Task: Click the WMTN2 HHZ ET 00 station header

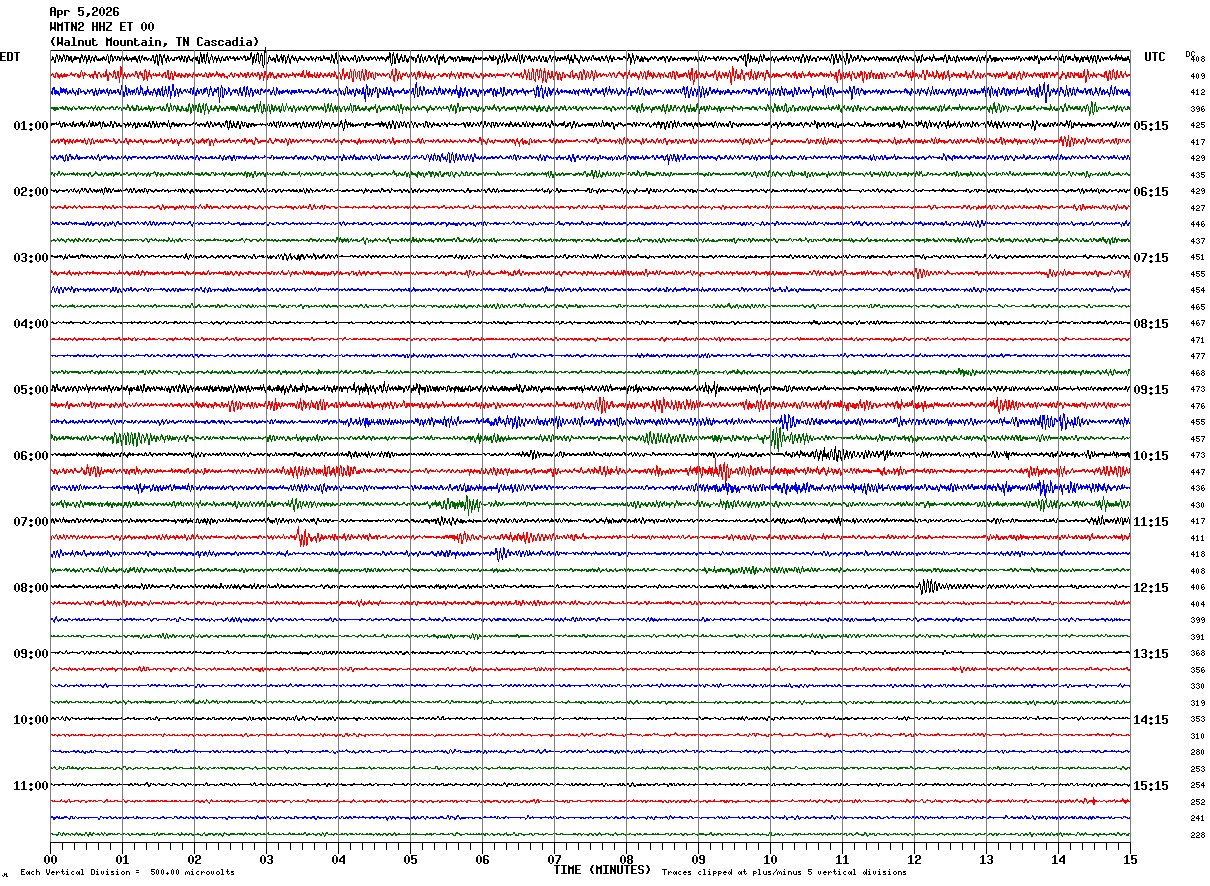Action: coord(102,27)
